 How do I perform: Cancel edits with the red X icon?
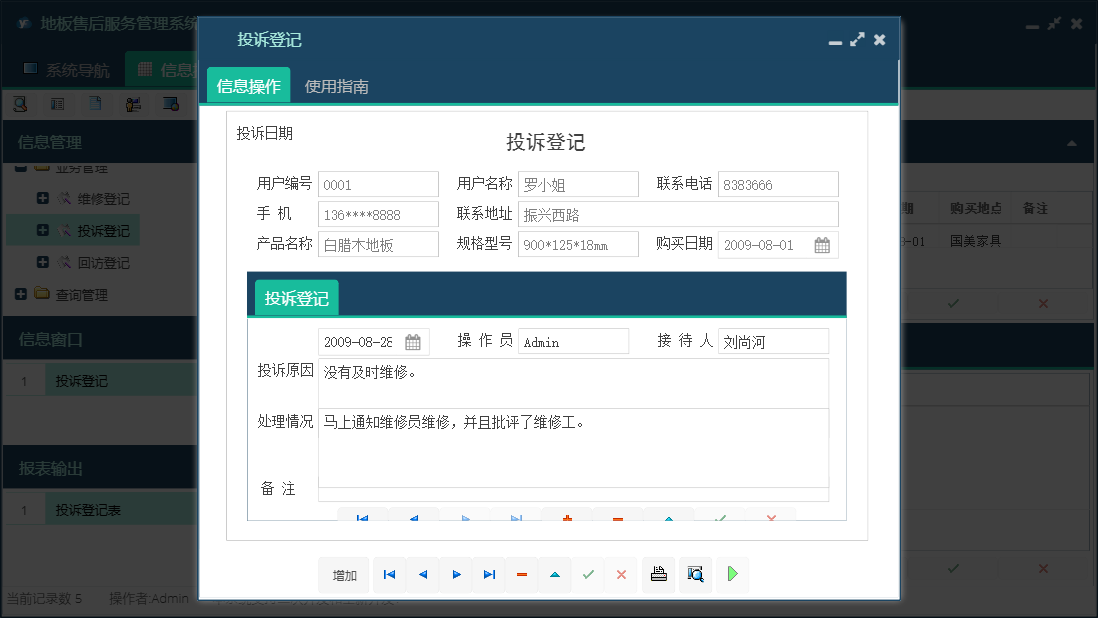coord(621,575)
